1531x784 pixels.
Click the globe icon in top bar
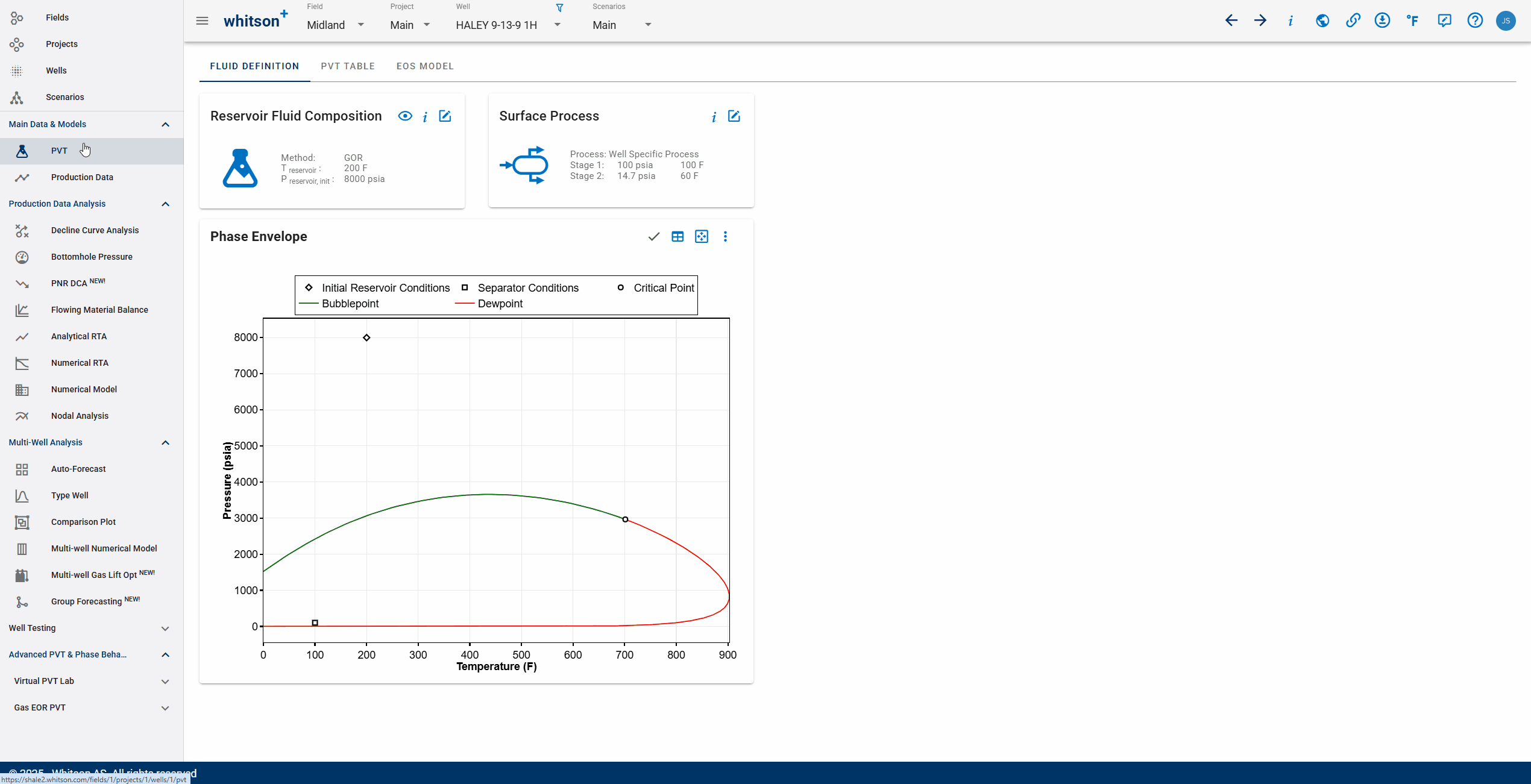(x=1322, y=20)
